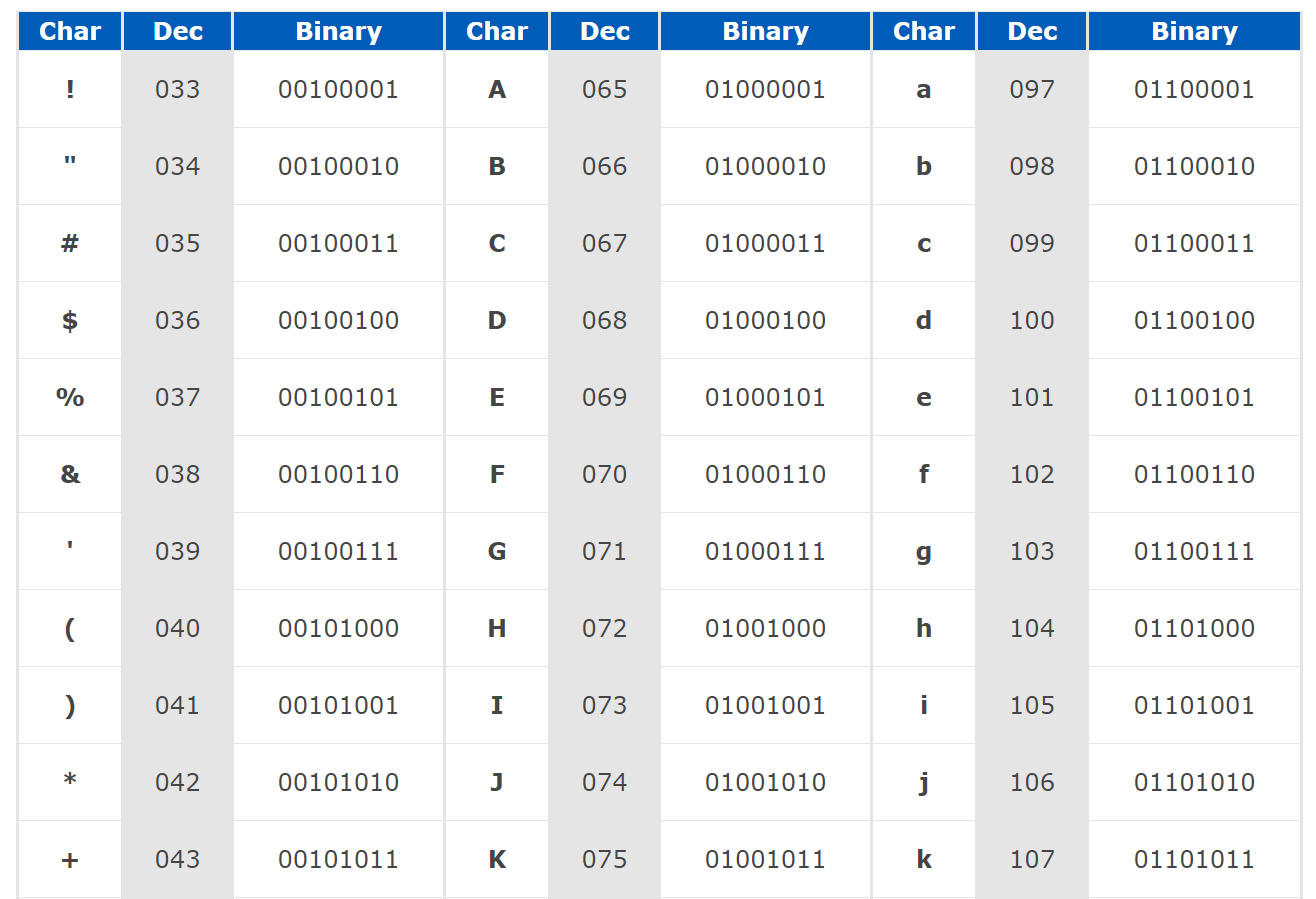Select the lowercase letter j cell
Screen dimensions: 1316x899
pyautogui.click(x=923, y=783)
